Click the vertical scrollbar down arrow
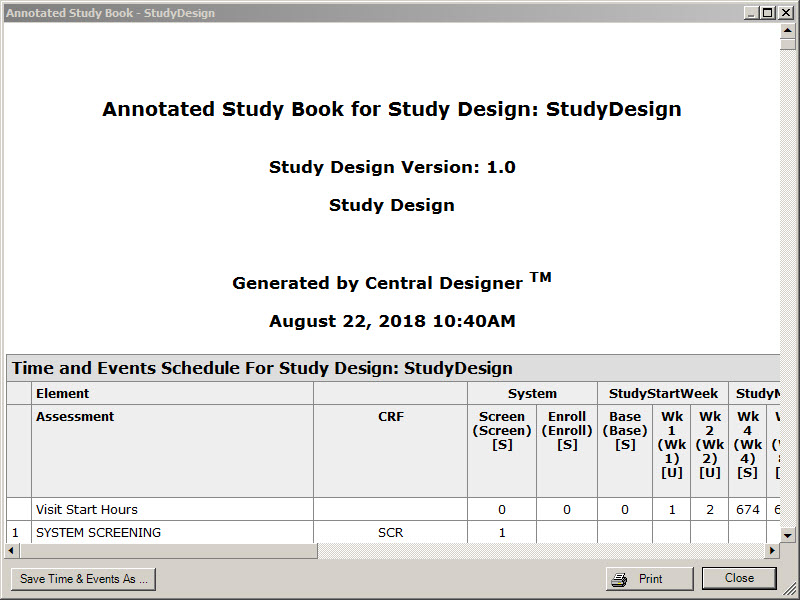Image resolution: width=800 pixels, height=600 pixels. (787, 535)
